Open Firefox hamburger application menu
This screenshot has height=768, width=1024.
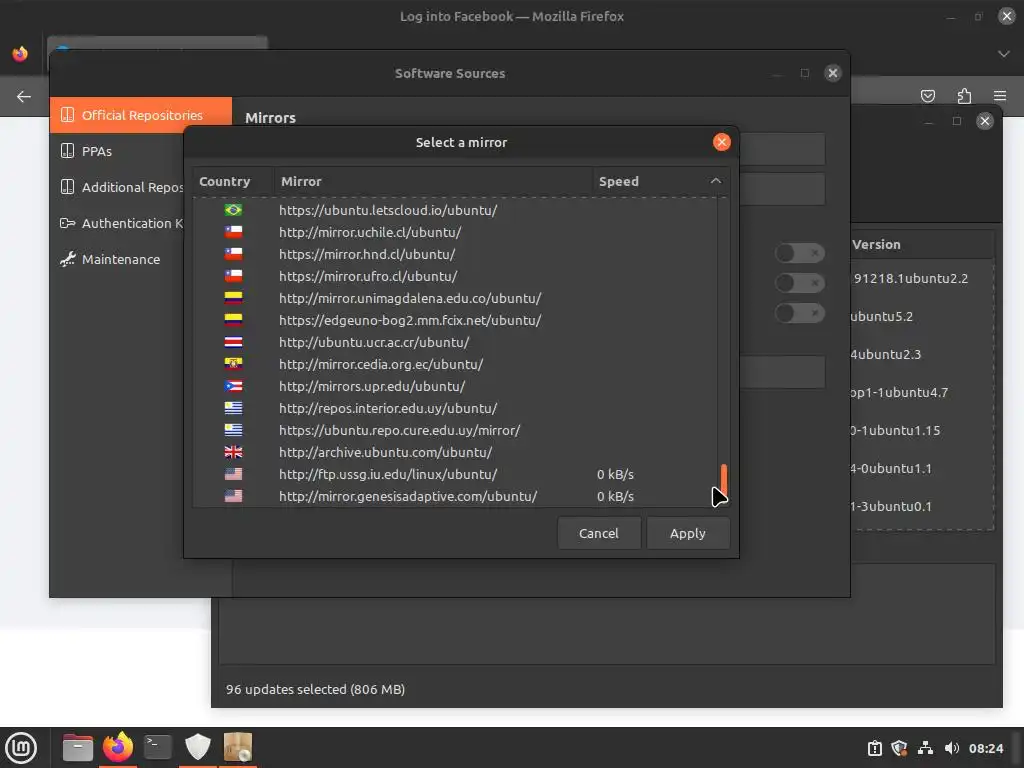point(1000,96)
